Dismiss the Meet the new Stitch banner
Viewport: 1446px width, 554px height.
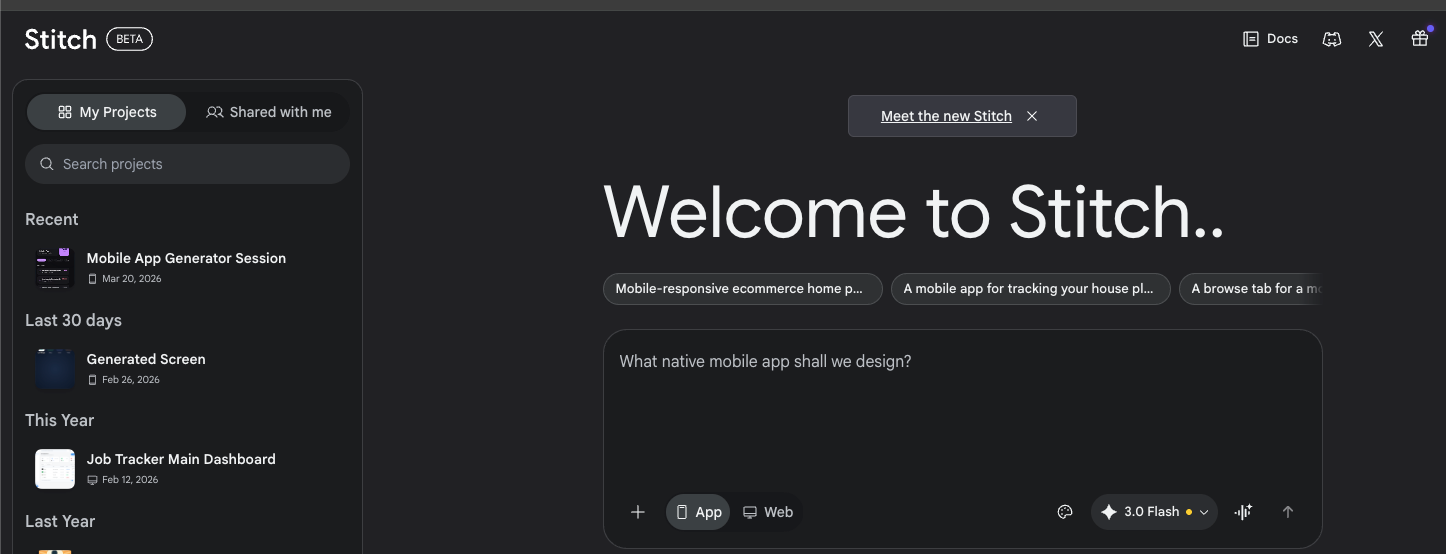click(x=1032, y=116)
